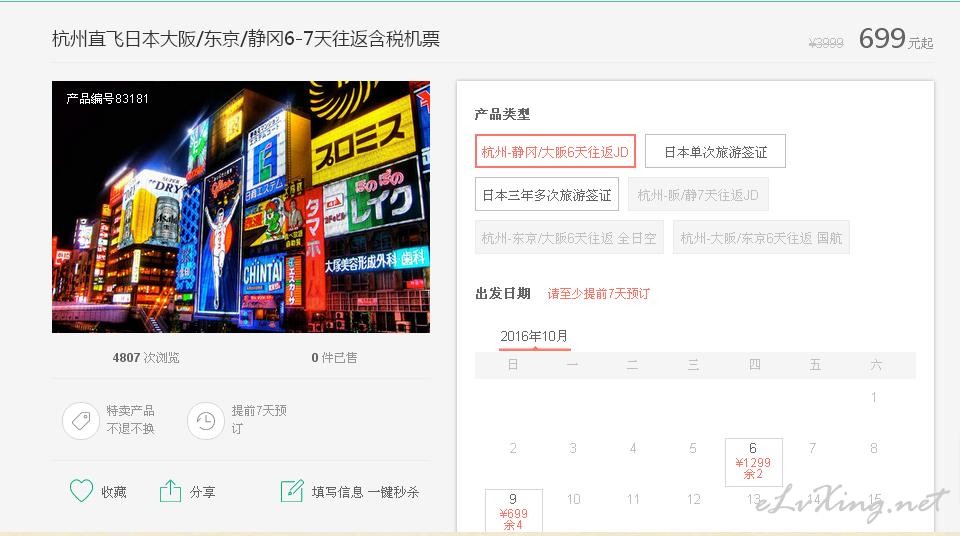
Task: Click the 日 Sunday column header
Action: tap(513, 365)
